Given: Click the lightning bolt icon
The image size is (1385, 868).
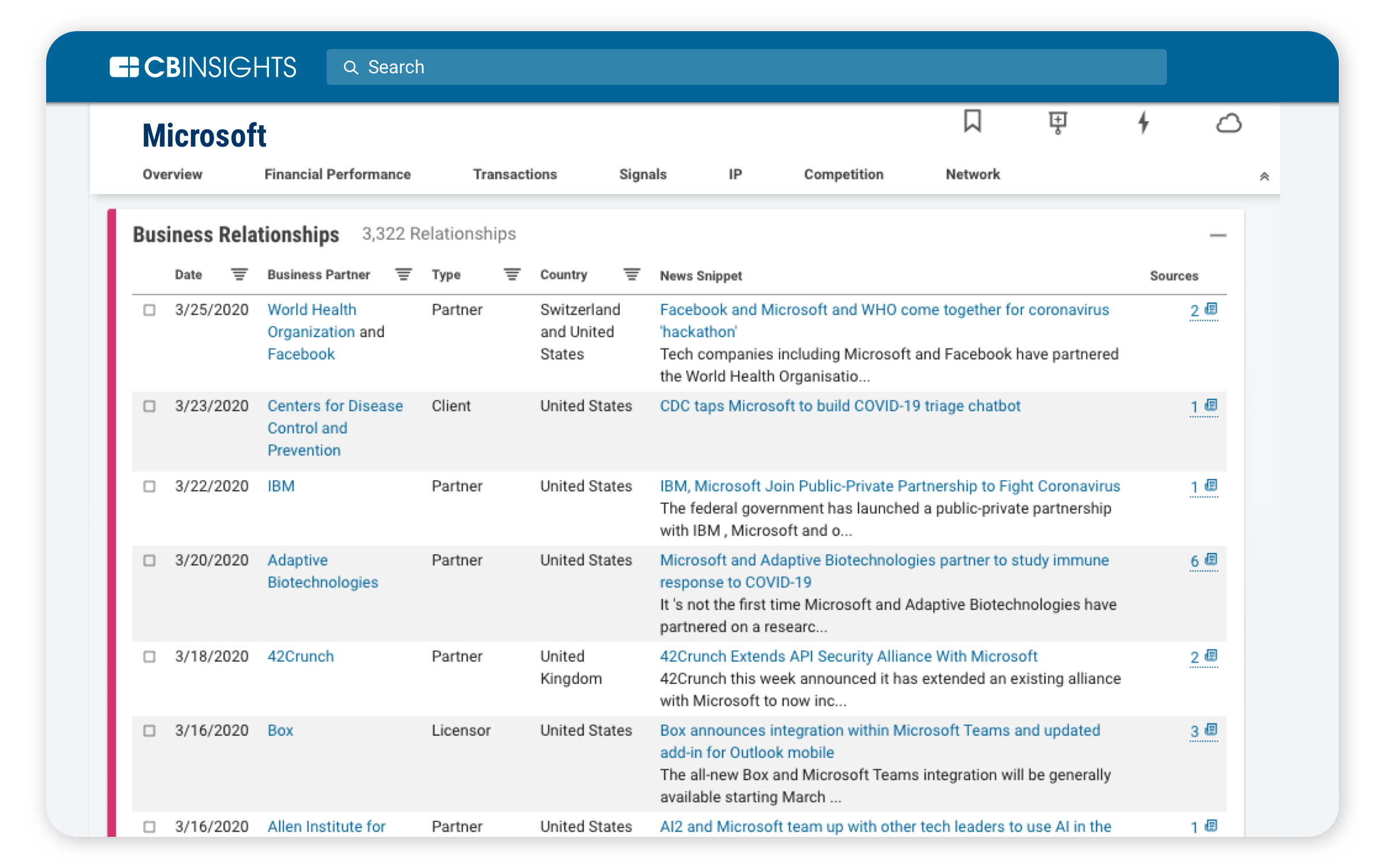Looking at the screenshot, I should [x=1143, y=122].
